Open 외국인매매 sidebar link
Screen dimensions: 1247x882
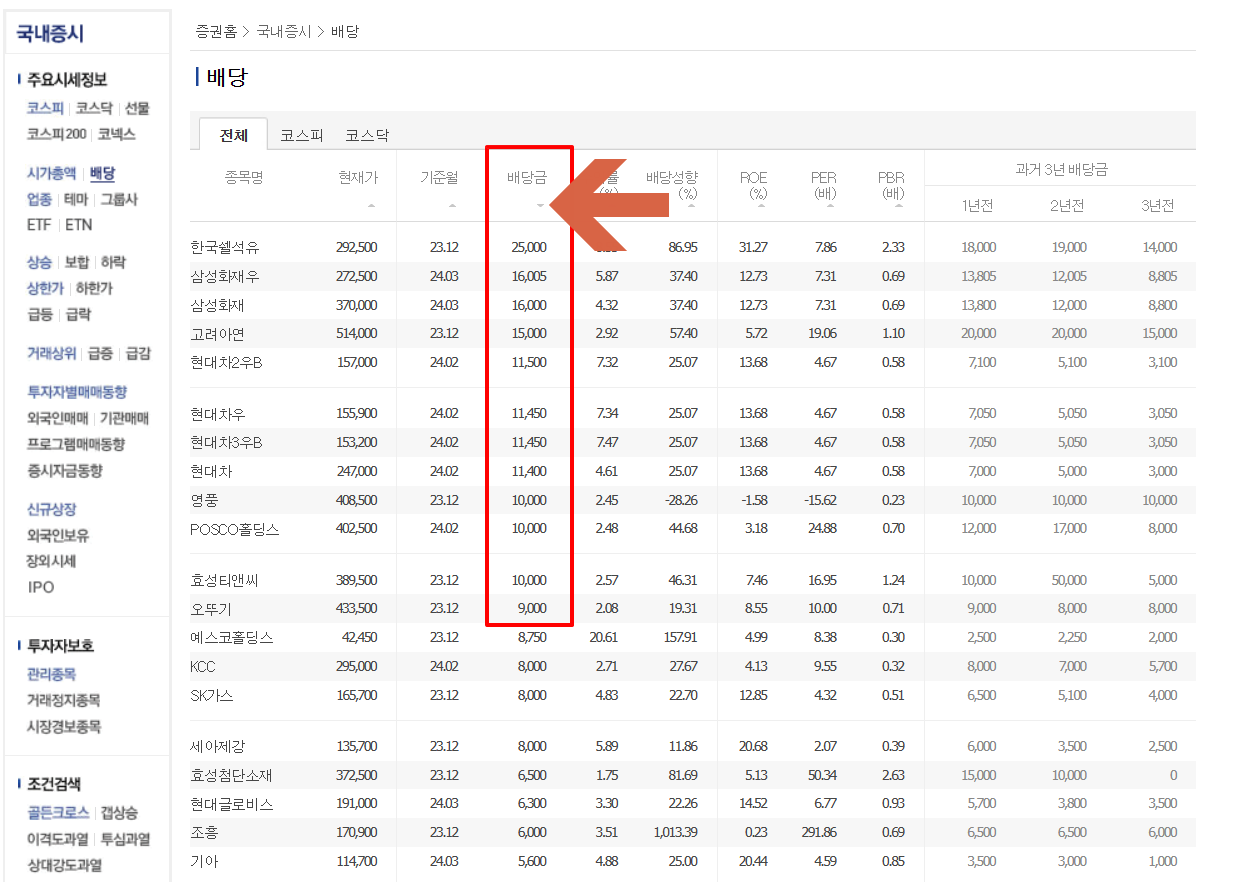click(58, 418)
